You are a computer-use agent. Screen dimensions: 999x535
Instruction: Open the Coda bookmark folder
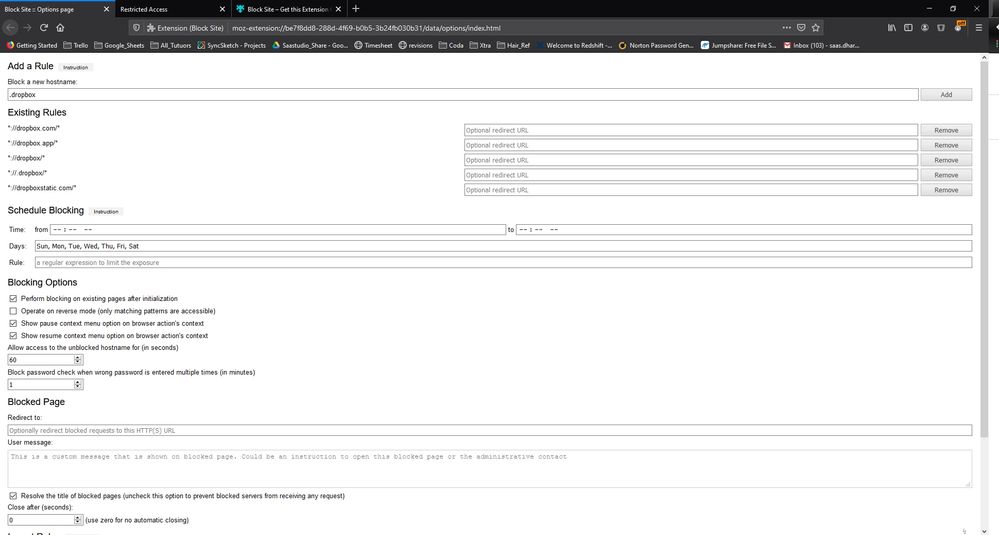click(451, 45)
